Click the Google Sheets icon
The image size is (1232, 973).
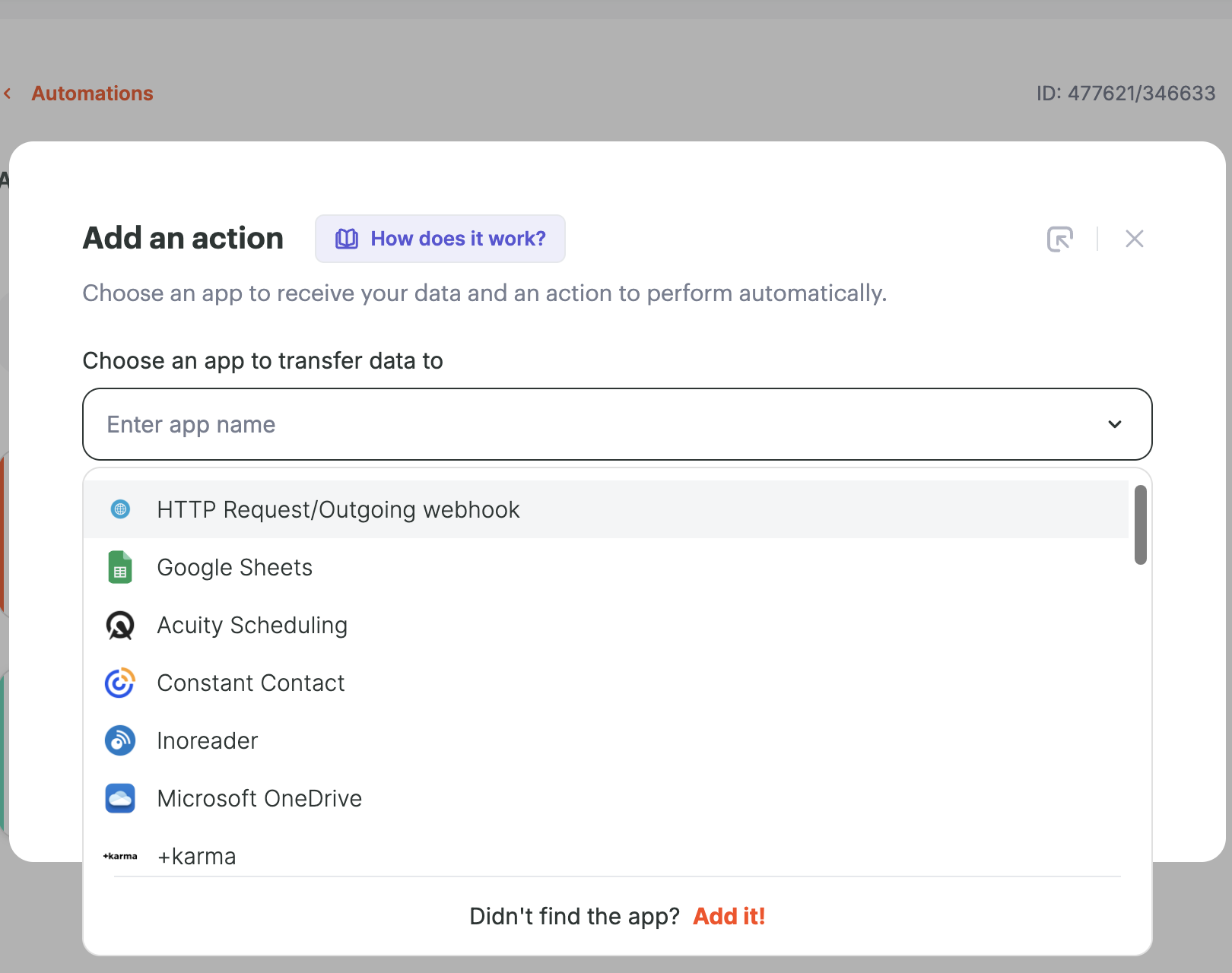coord(120,567)
